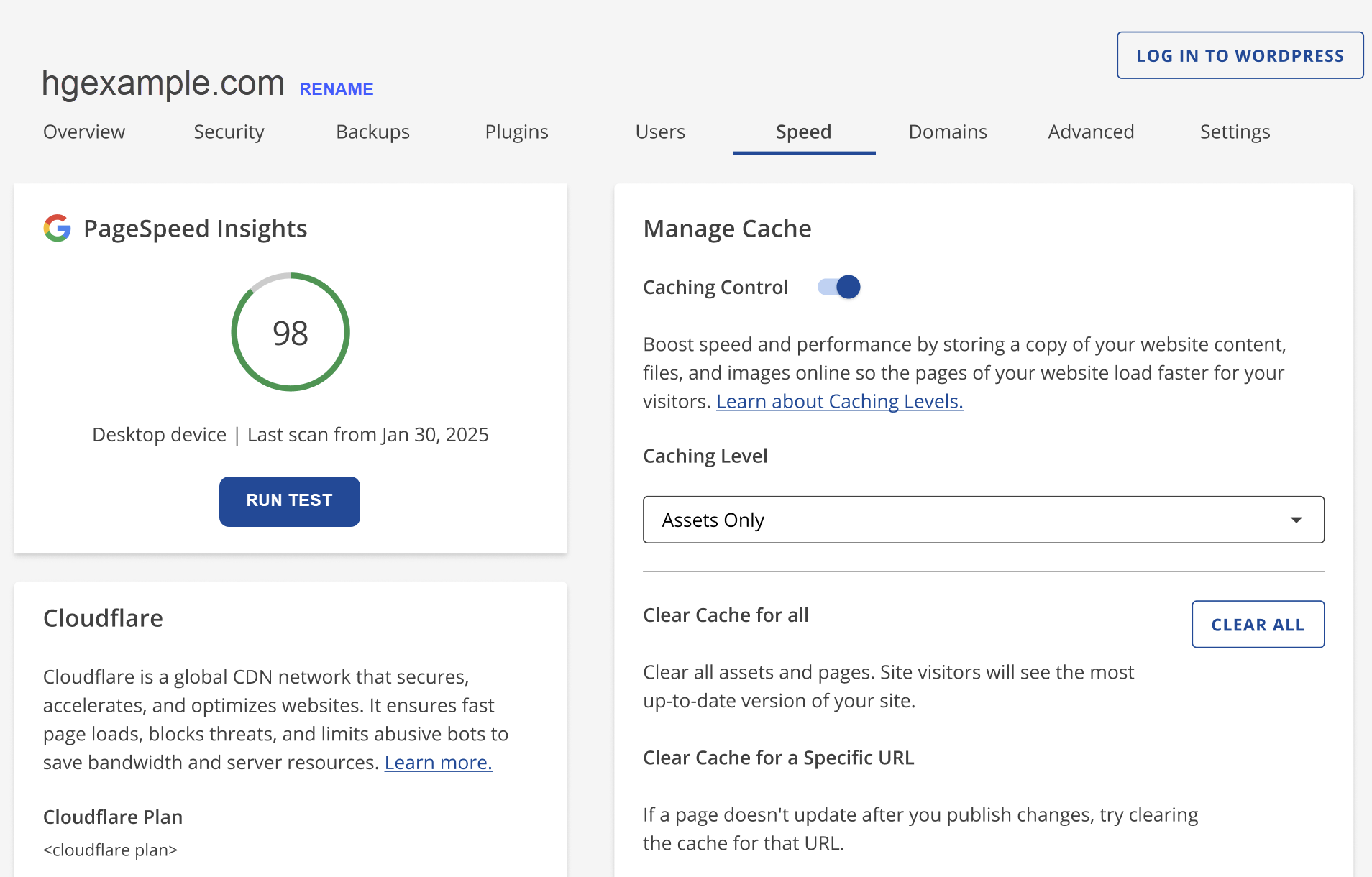
Task: Open the Users tab
Action: [660, 132]
